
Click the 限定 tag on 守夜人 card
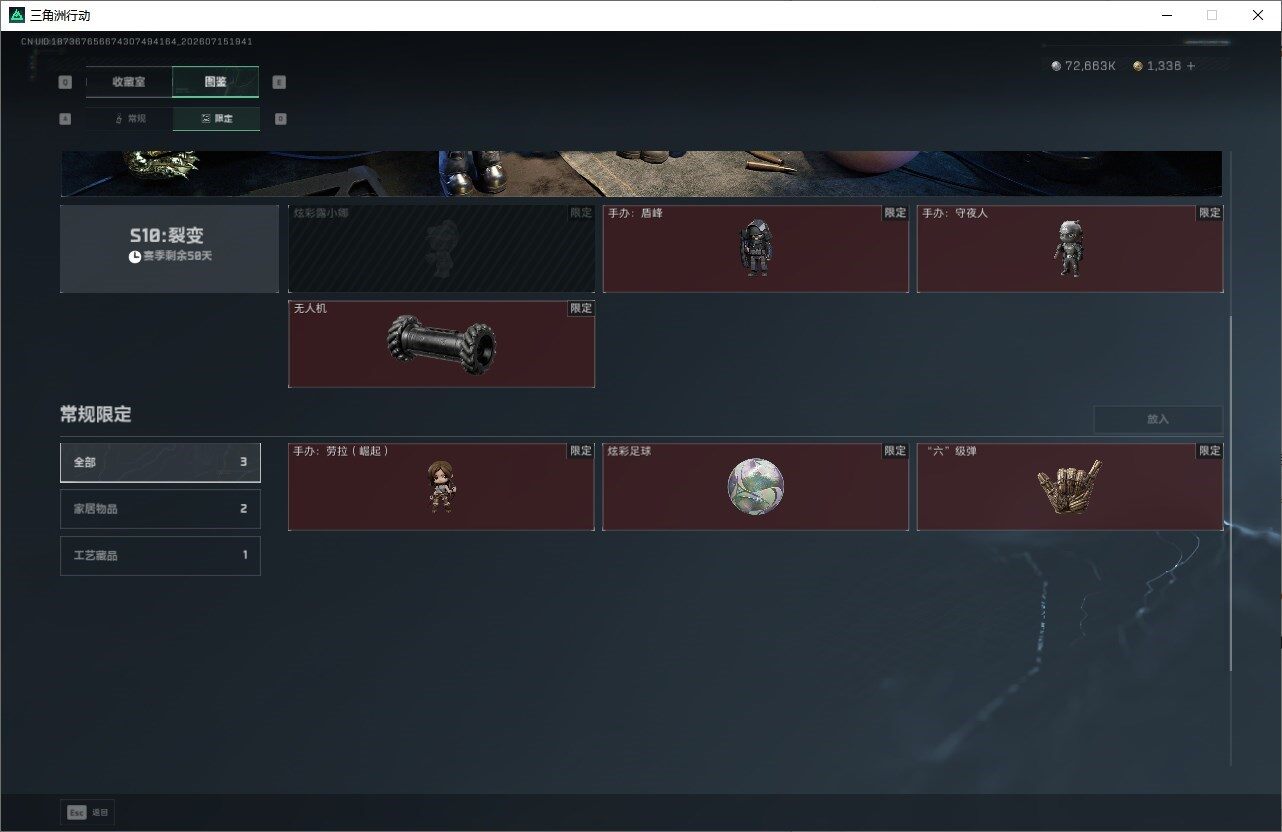(x=1210, y=213)
